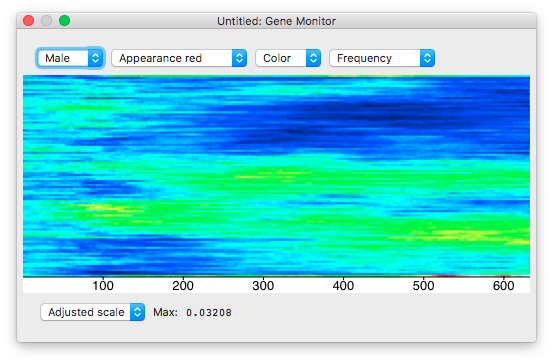Image resolution: width=553 pixels, height=363 pixels.
Task: Click the Max value 0.03208 readout
Action: (x=209, y=313)
